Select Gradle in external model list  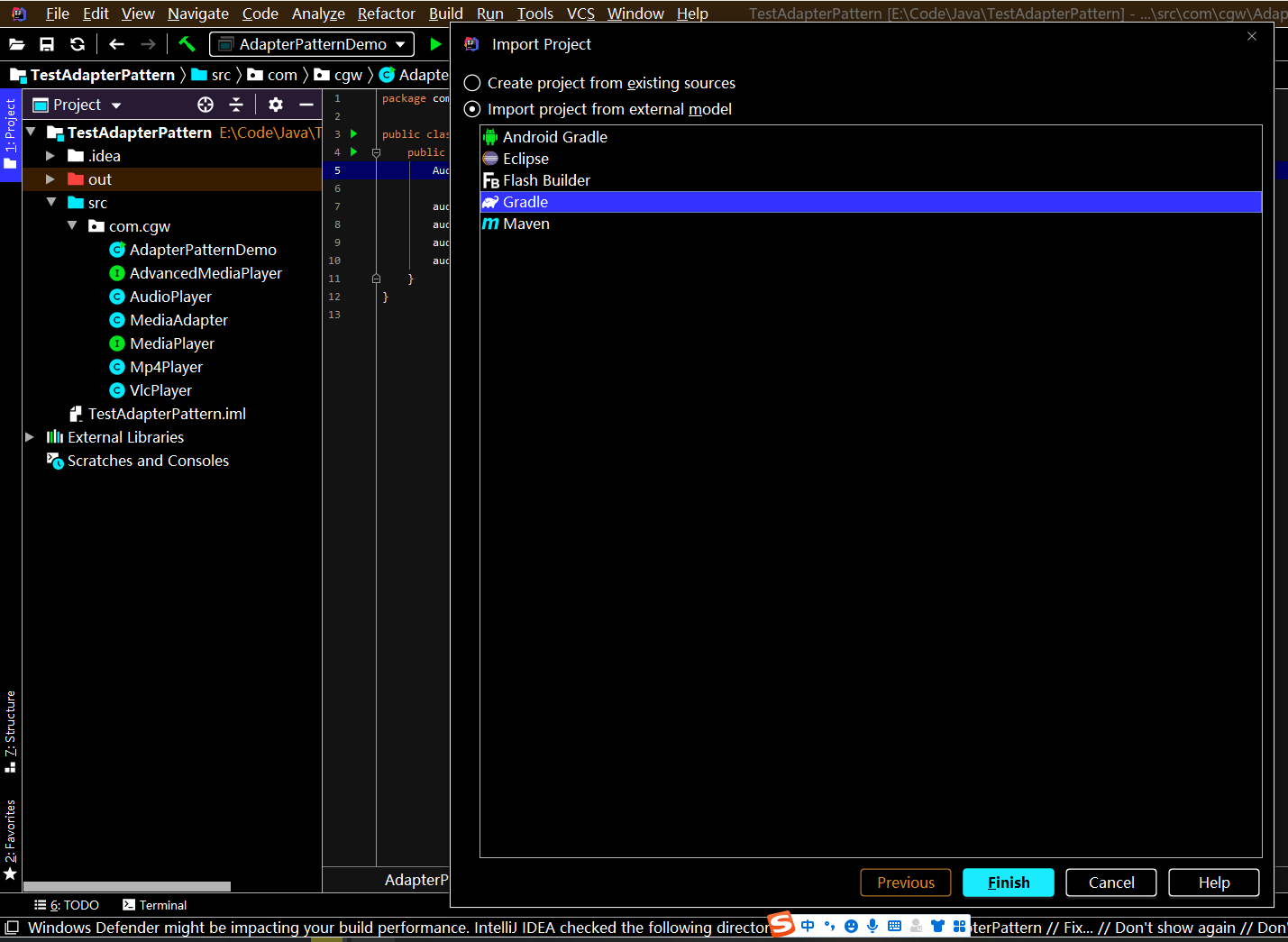tap(871, 202)
